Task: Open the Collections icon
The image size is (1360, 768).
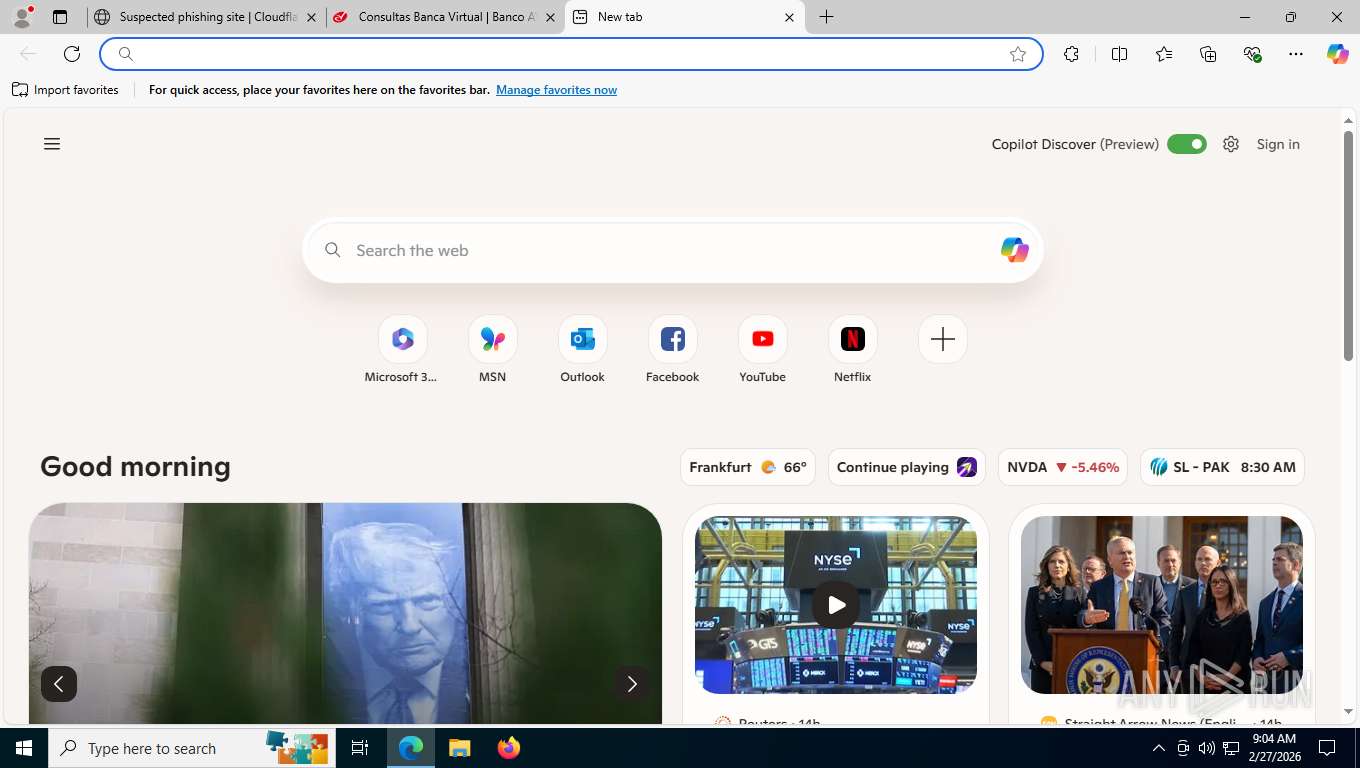Action: (x=1208, y=54)
